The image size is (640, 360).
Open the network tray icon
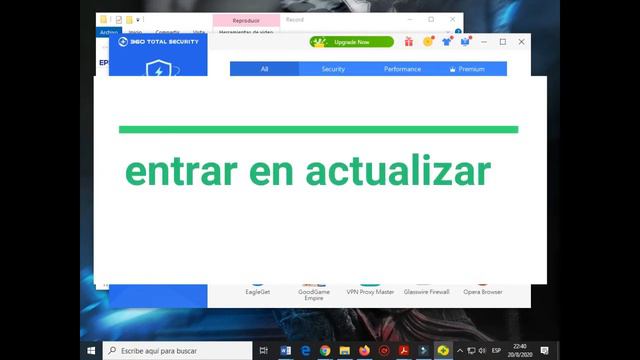coord(471,351)
